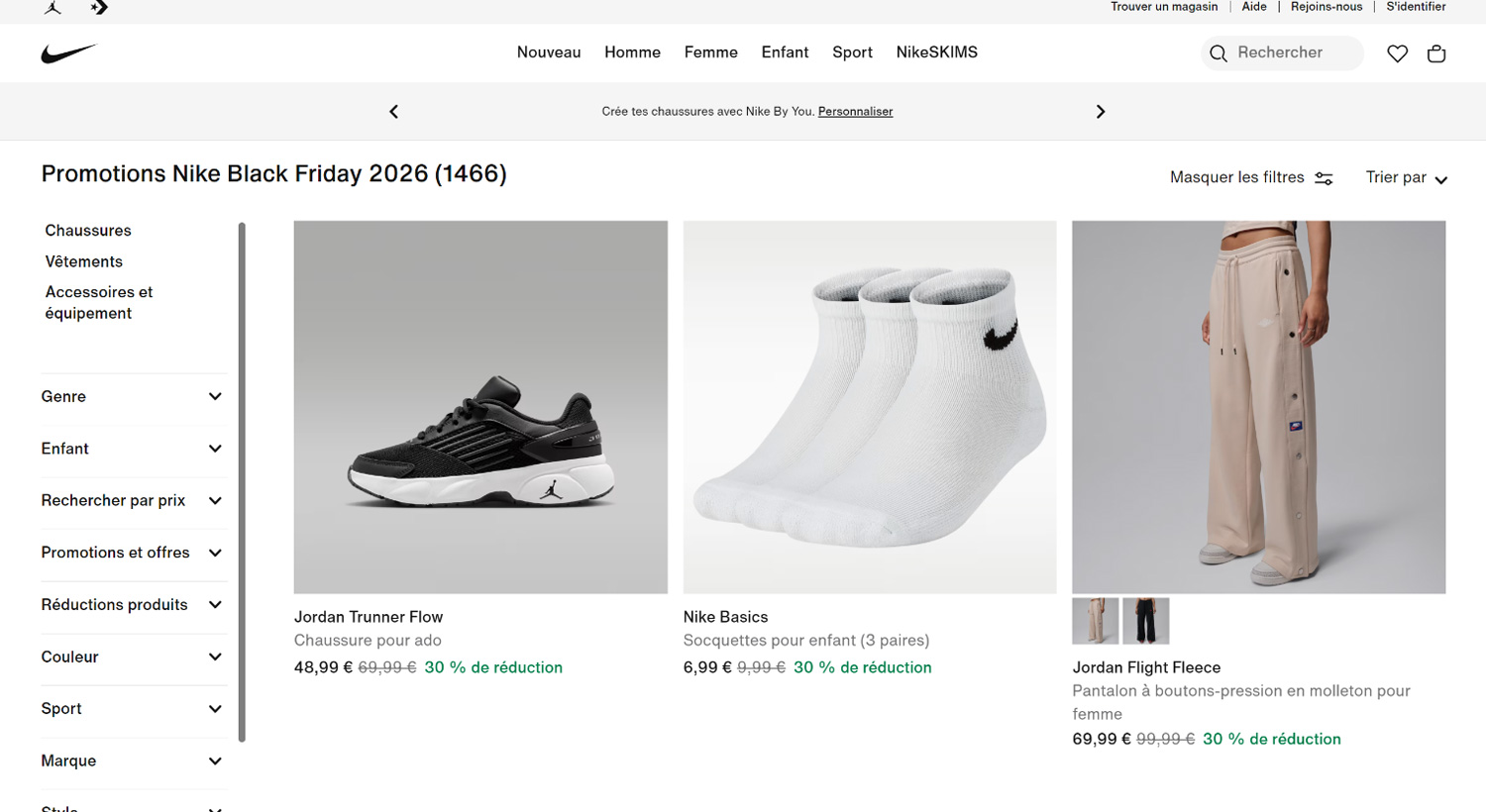This screenshot has width=1486, height=812.
Task: Click the Jordan Flight Fleece product title
Action: coord(1146,667)
